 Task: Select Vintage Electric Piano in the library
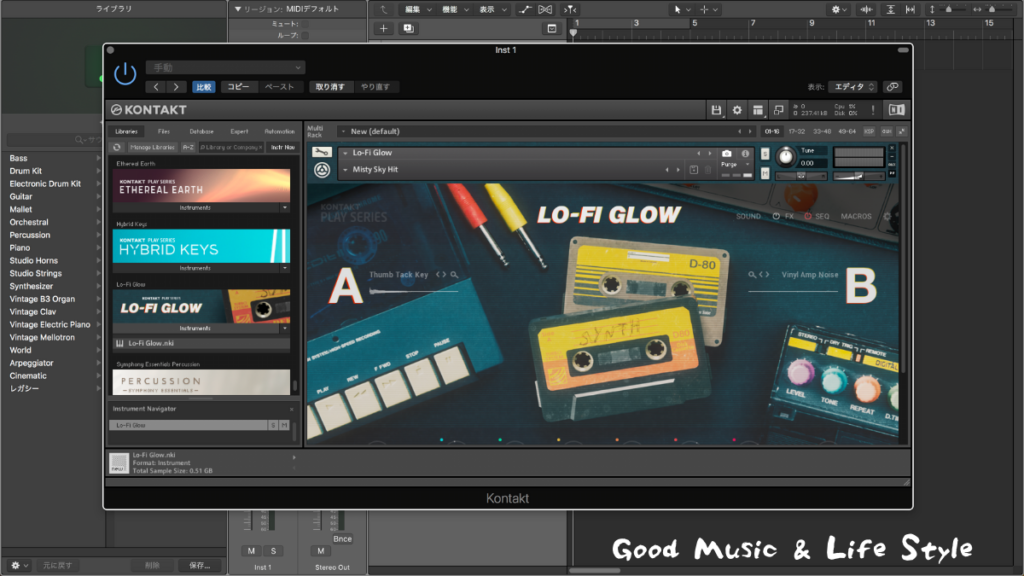coord(50,325)
